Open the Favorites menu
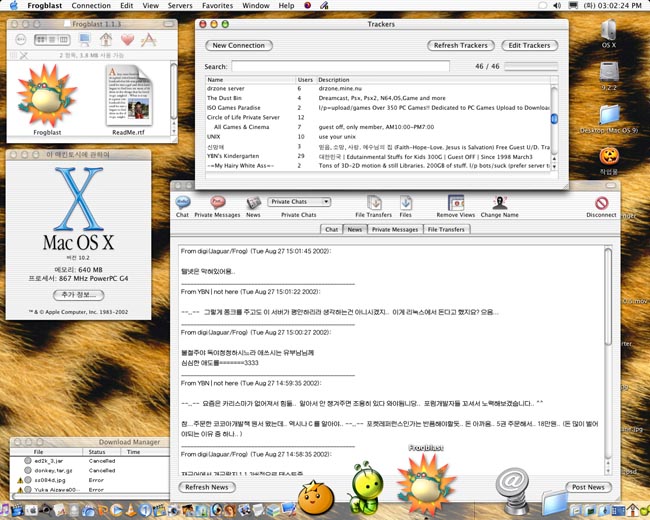 point(217,6)
